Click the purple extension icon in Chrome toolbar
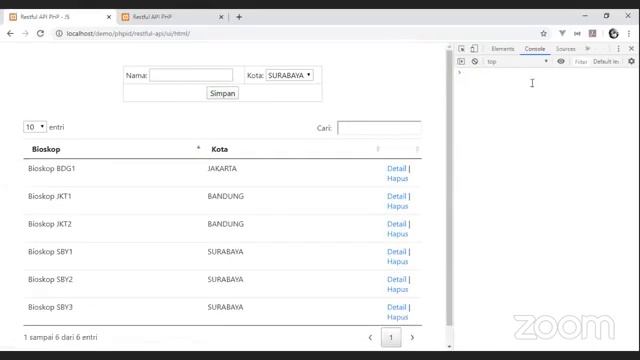Viewport: 640px width, 360px height. (x=592, y=33)
